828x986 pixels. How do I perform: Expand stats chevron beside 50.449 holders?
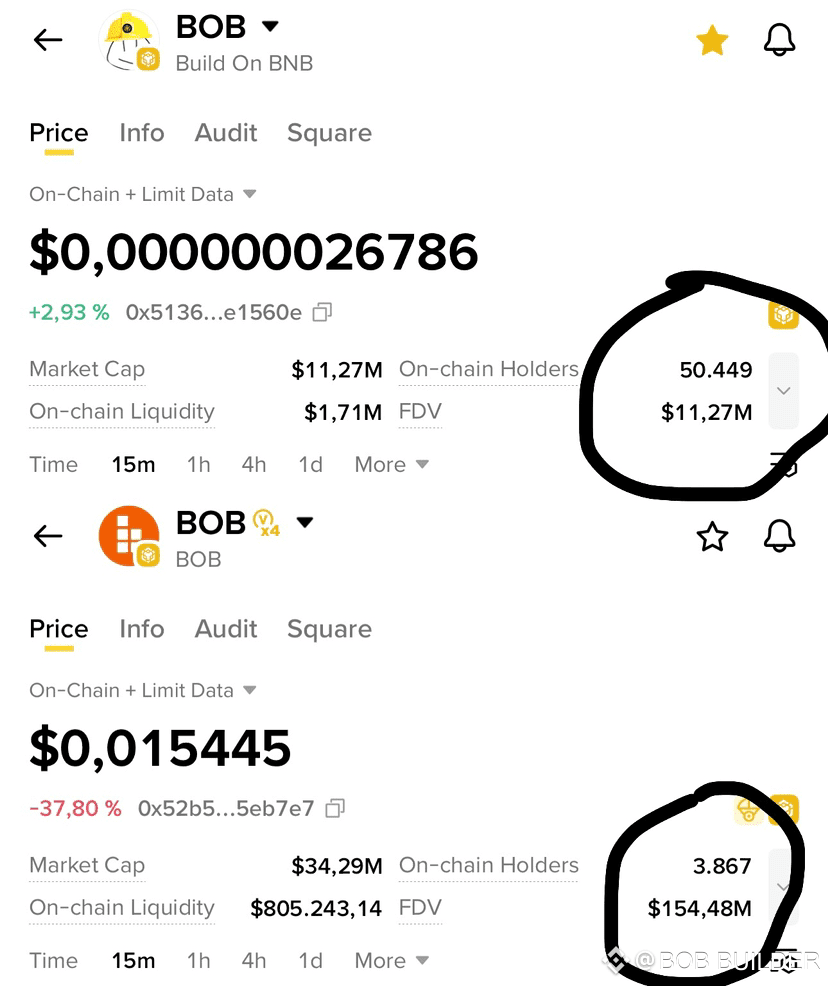[x=783, y=391]
